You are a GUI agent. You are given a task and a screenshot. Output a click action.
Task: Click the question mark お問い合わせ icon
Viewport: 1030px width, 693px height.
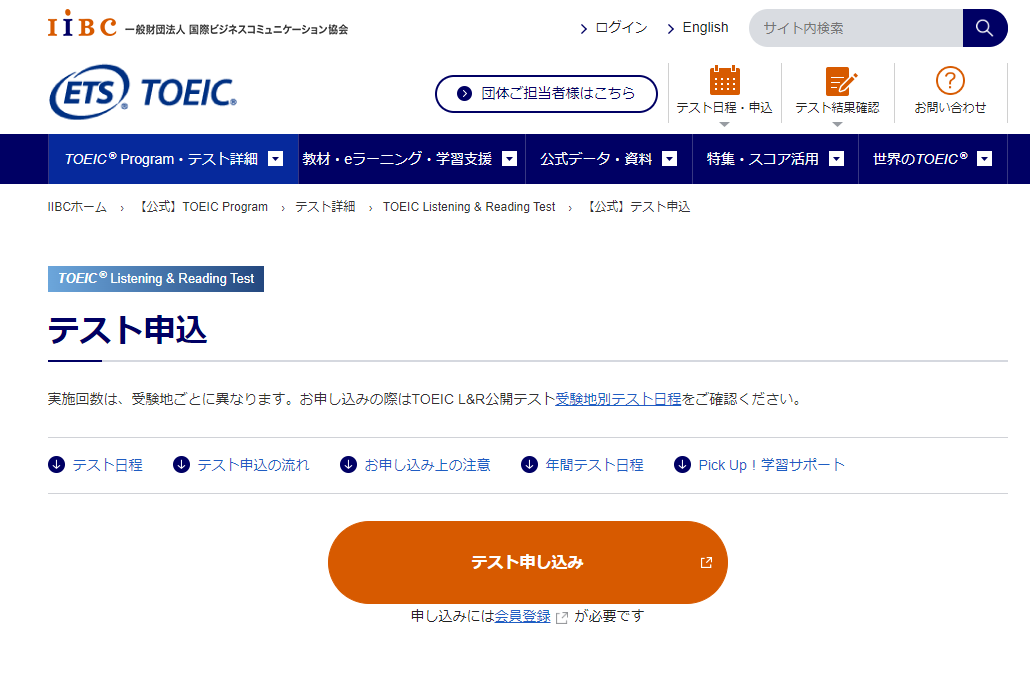(x=950, y=81)
